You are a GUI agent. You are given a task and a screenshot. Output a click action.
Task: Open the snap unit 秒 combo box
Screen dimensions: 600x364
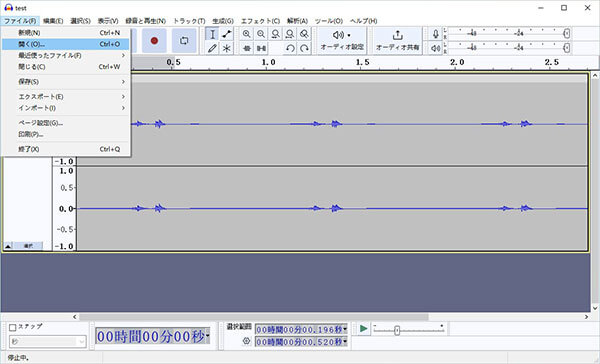(48, 341)
